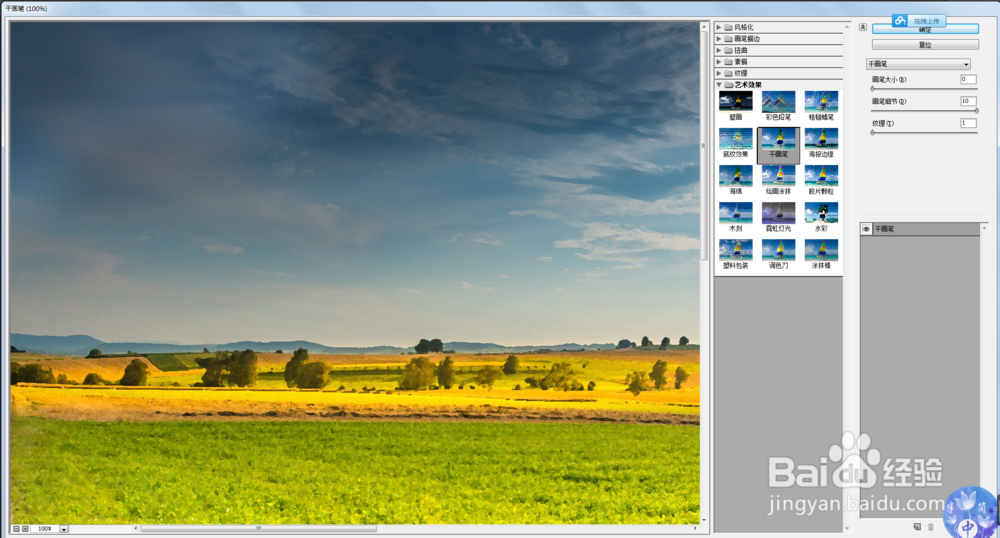Image resolution: width=1000 pixels, height=538 pixels.
Task: Toggle visibility eye of 干画笔 effect layer
Action: pyautogui.click(x=866, y=229)
